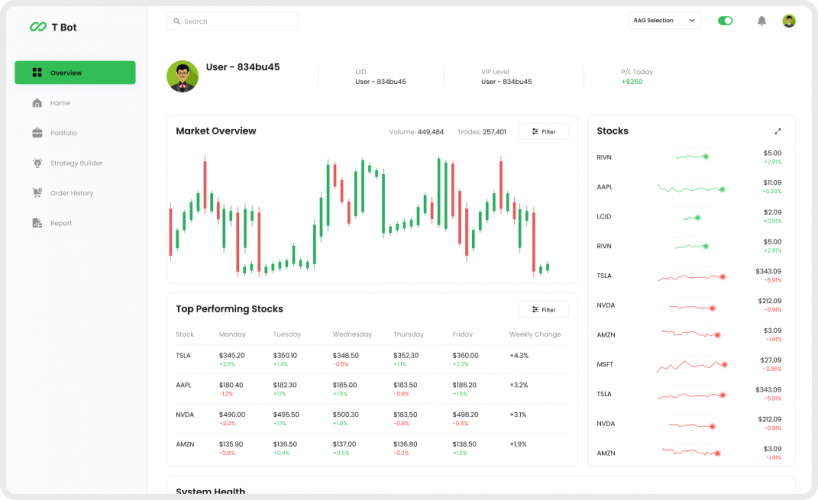This screenshot has height=500, width=818.
Task: Open notifications bell icon
Action: [x=762, y=21]
